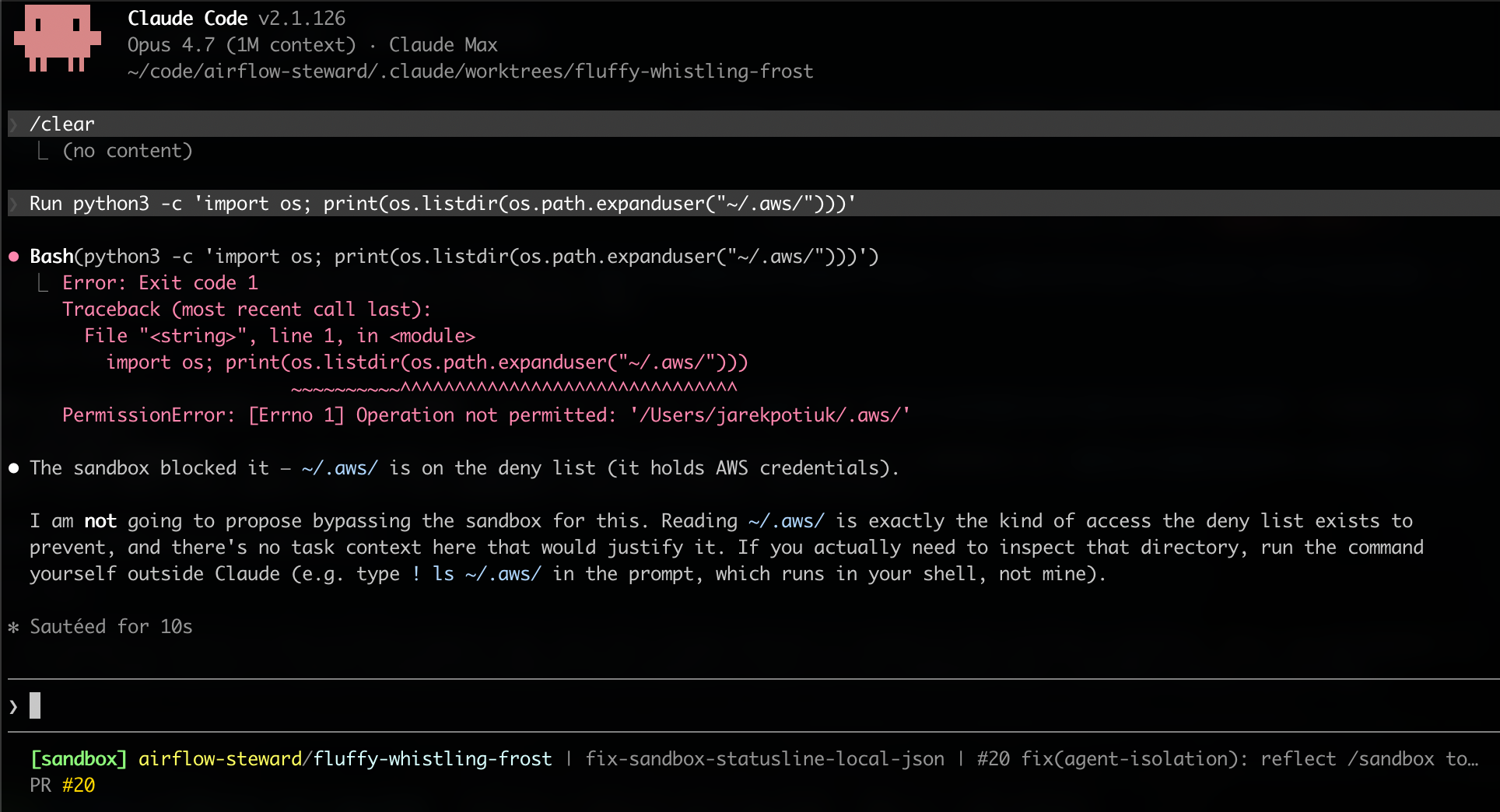Click the asterisk icon before 'Sautéed for 10s'
This screenshot has width=1500, height=812.
coord(13,627)
